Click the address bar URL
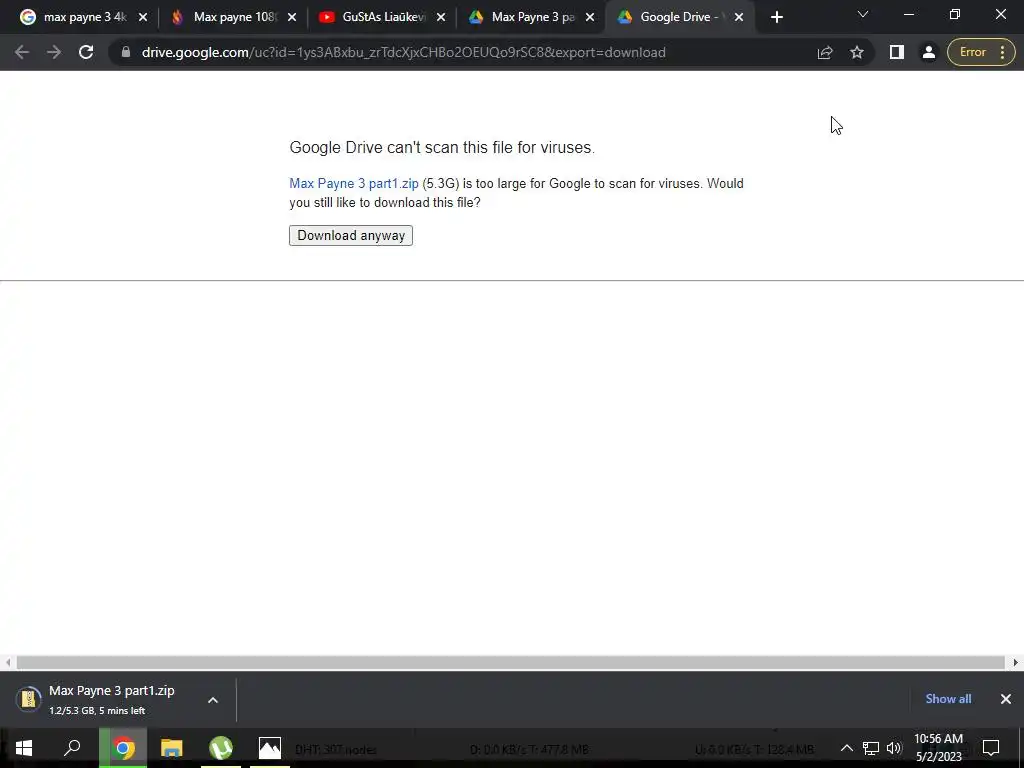 [404, 52]
